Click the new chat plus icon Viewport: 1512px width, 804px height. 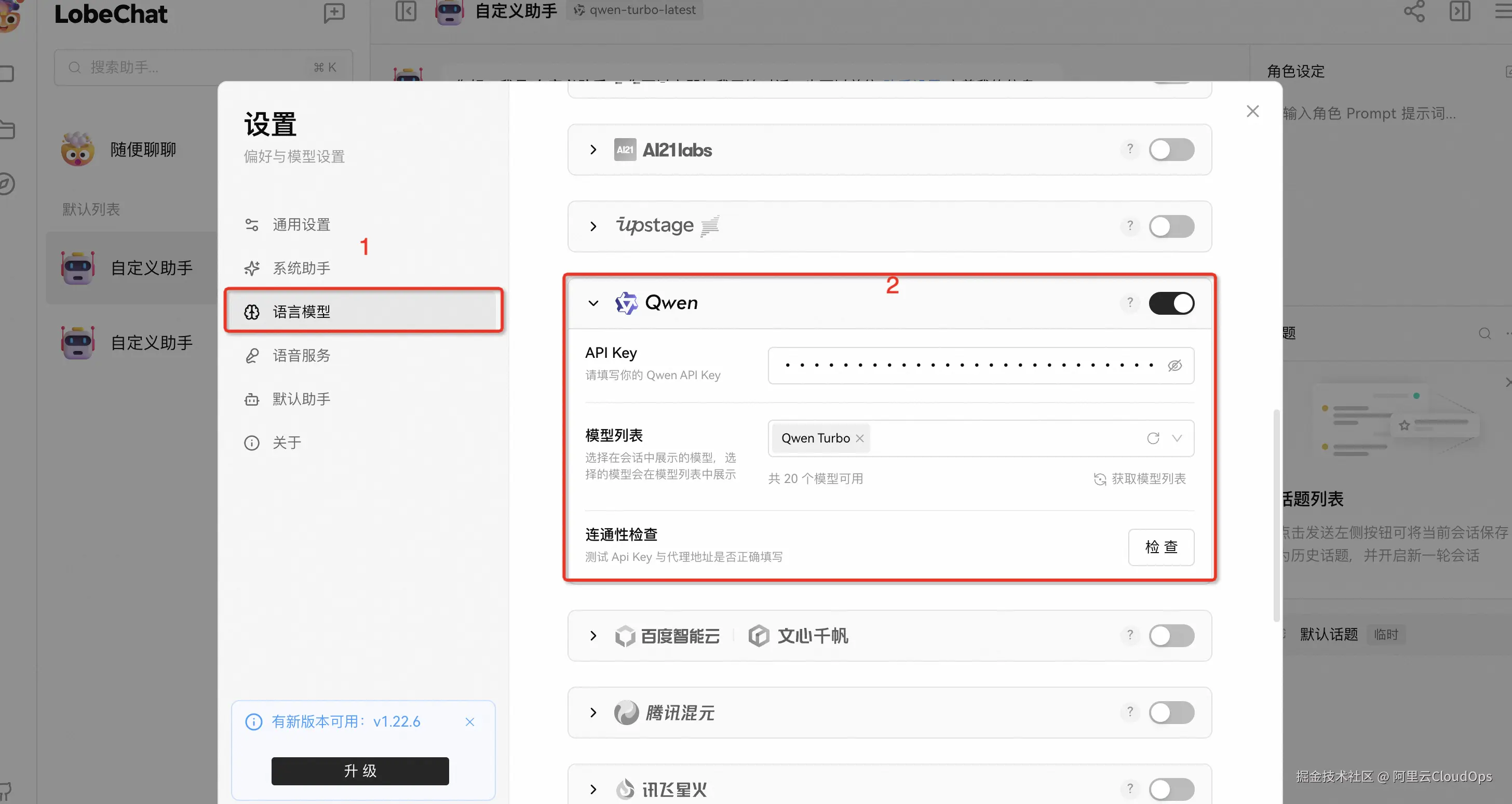click(x=334, y=12)
